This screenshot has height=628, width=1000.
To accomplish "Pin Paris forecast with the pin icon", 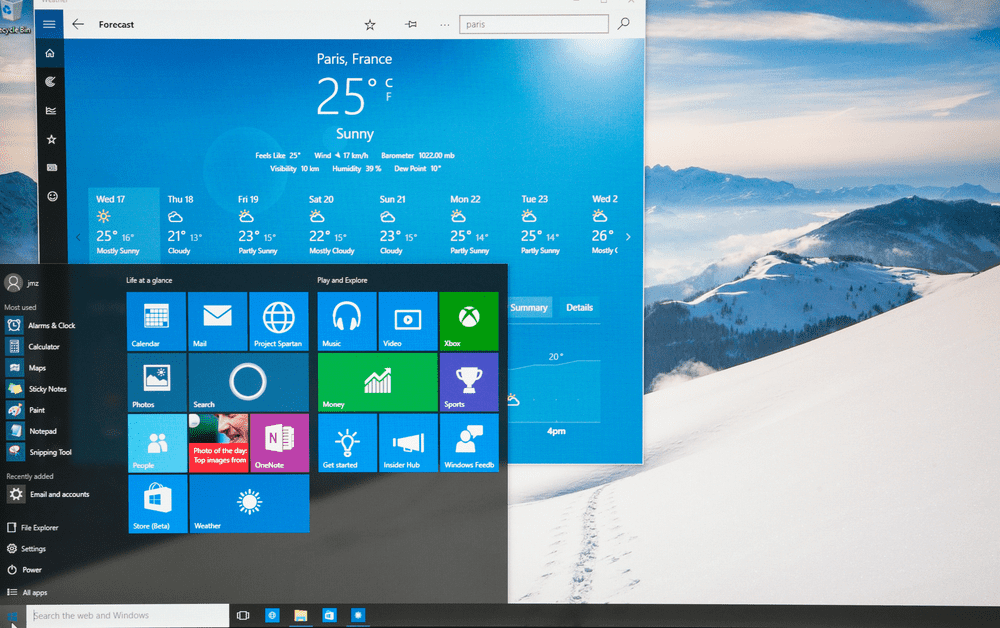I will [411, 24].
